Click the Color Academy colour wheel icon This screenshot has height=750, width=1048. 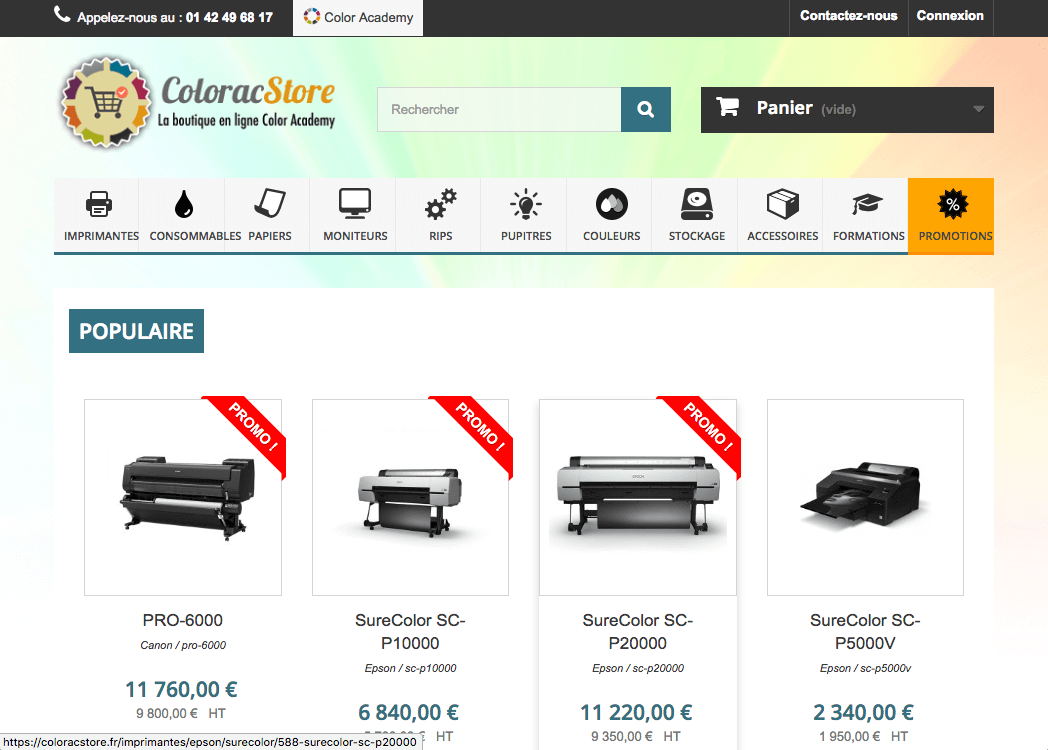[311, 16]
